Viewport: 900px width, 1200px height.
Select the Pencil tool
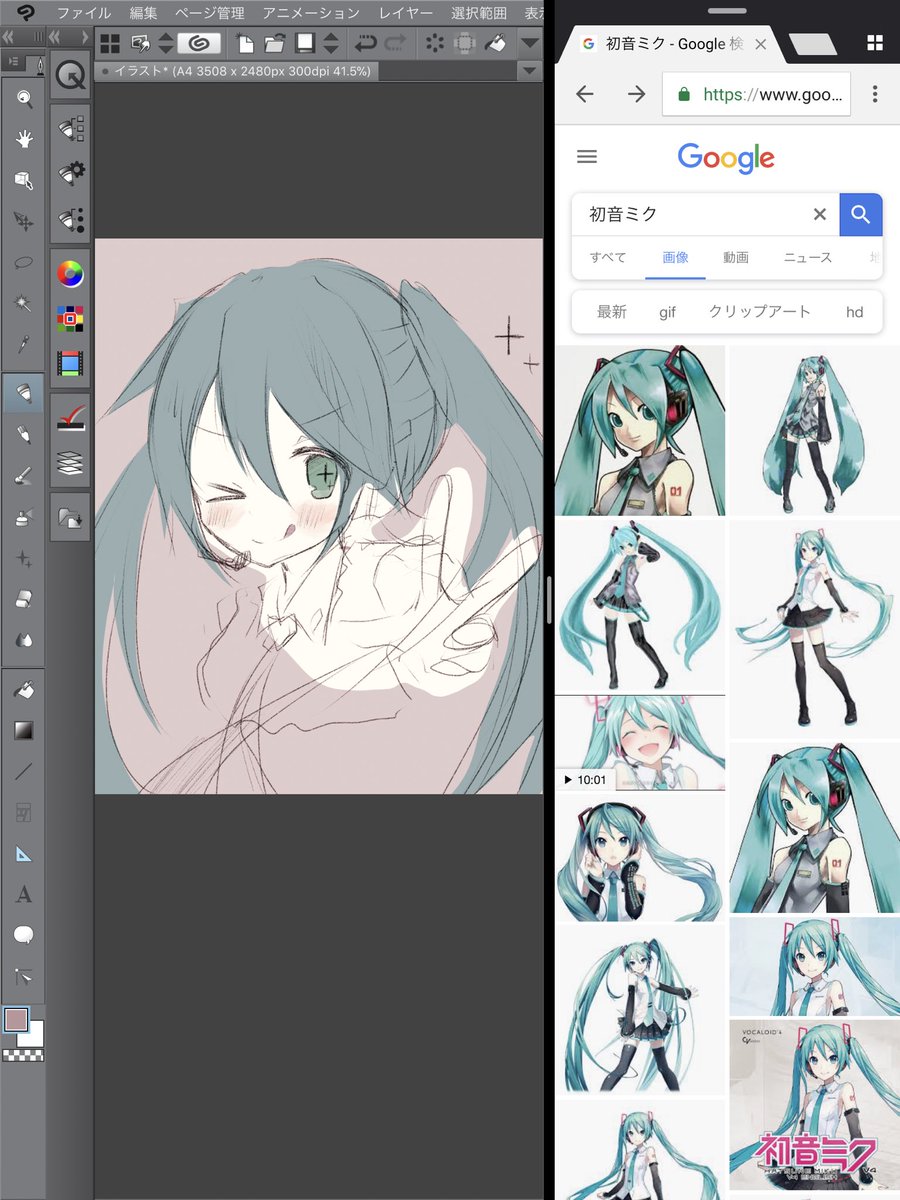(23, 435)
